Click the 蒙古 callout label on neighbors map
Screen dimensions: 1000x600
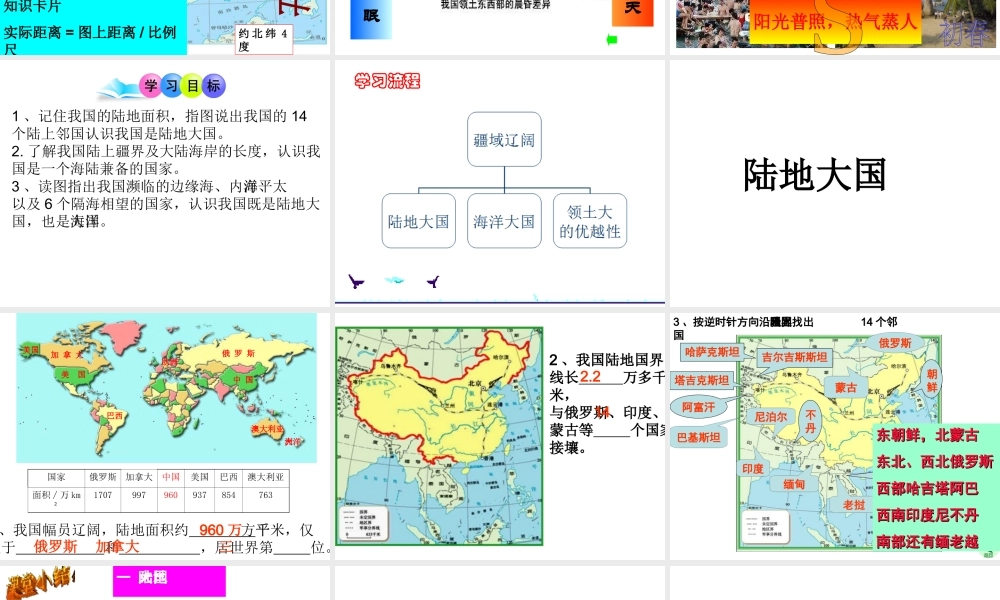(846, 387)
